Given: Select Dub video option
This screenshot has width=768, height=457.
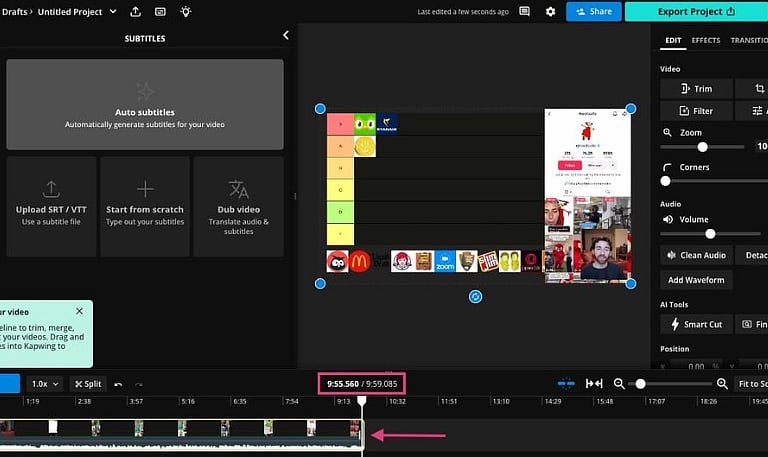Looking at the screenshot, I should click(239, 206).
